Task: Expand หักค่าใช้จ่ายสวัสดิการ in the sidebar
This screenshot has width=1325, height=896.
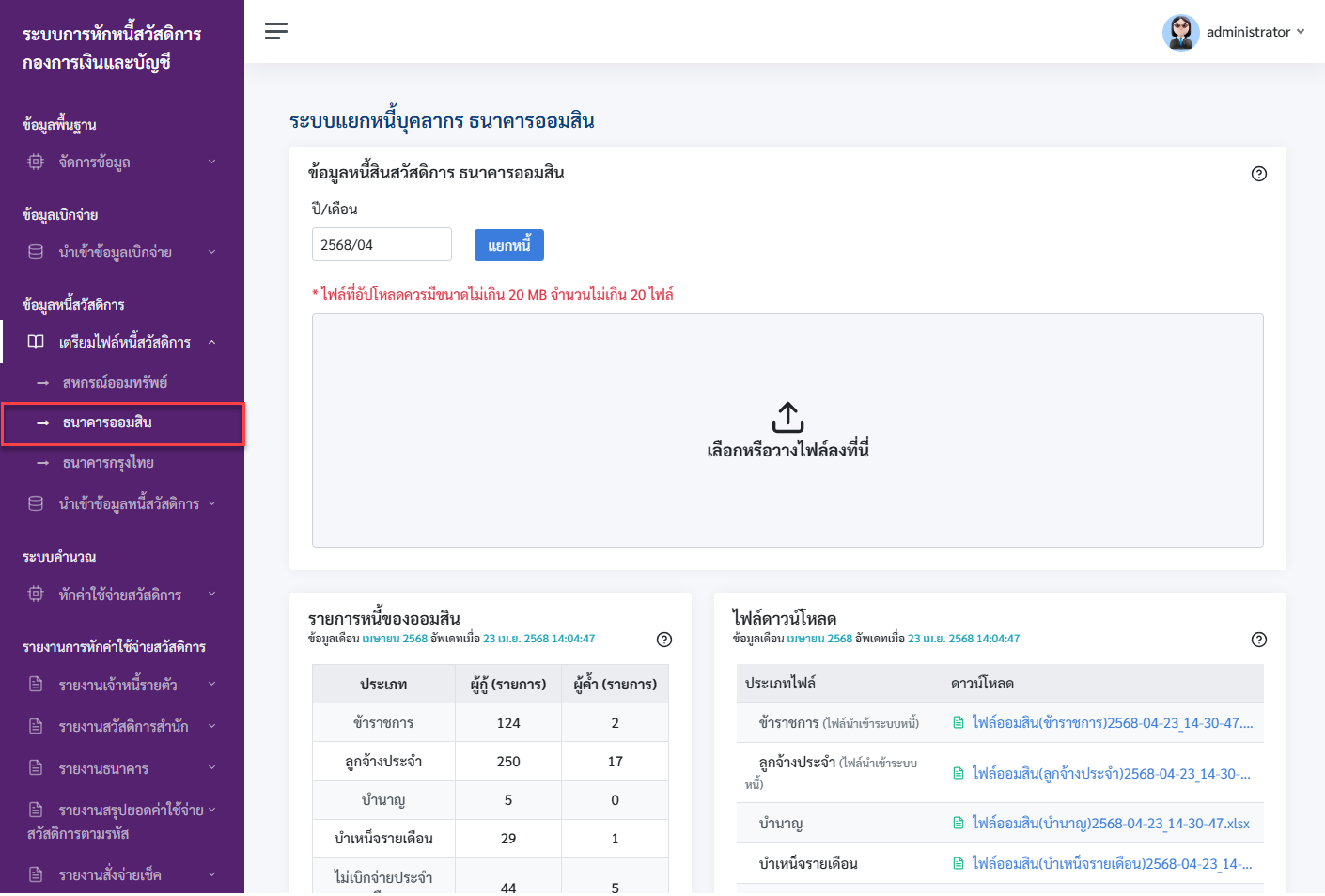Action: [122, 595]
